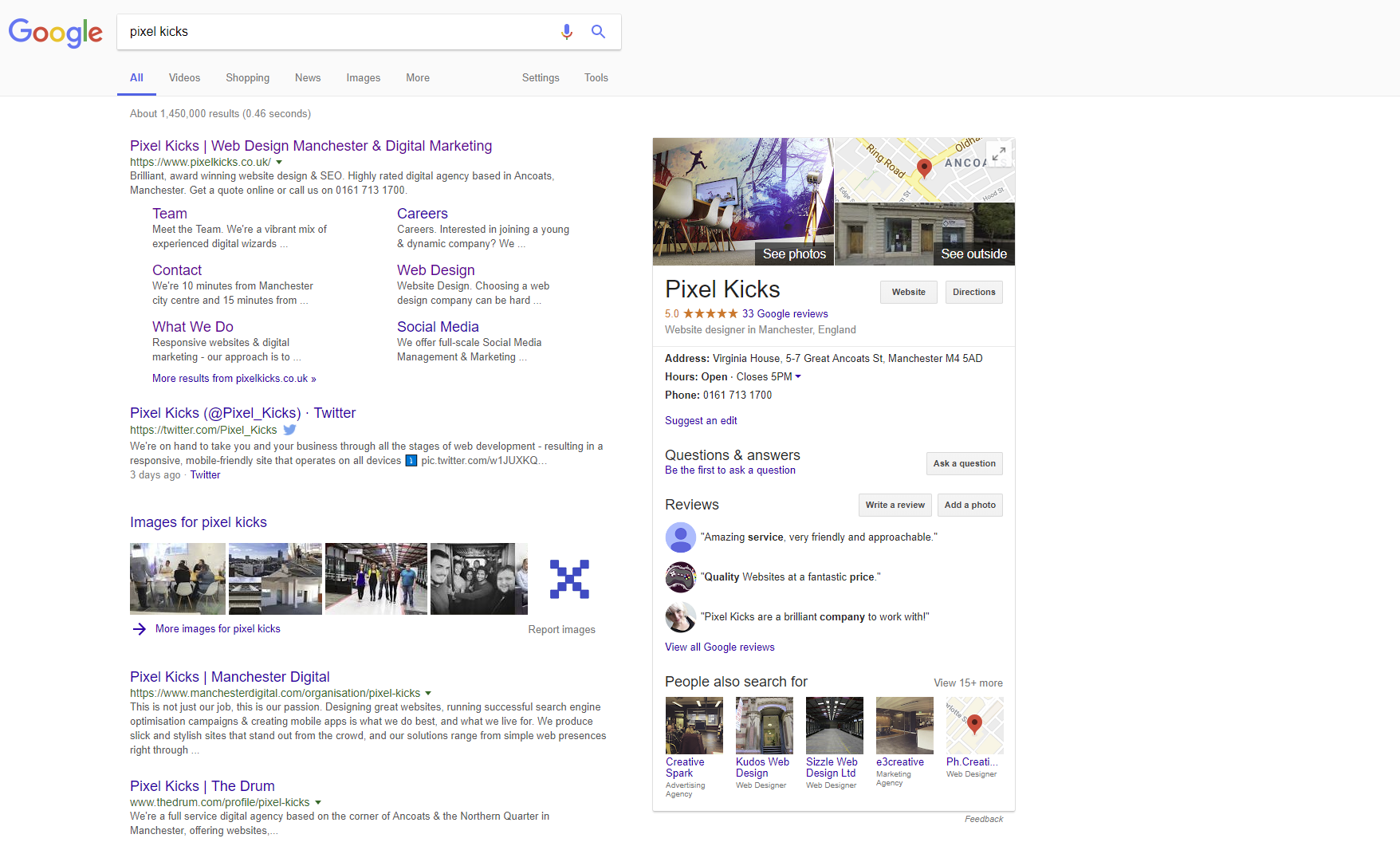Open Pixel Kicks The Drum result
Viewport: 1400px width, 846px height.
point(203,786)
